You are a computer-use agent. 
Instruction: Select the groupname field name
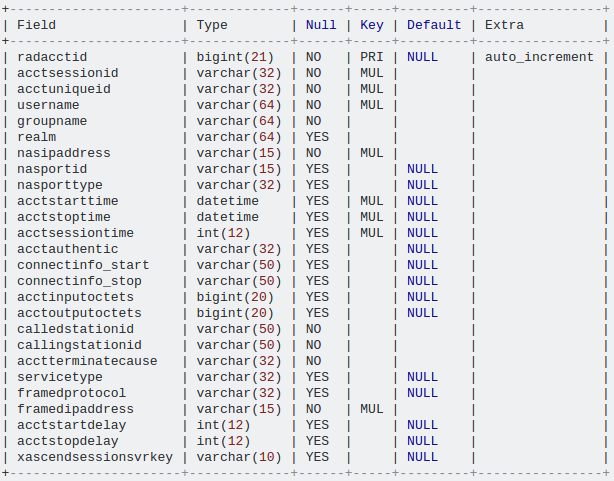point(52,121)
